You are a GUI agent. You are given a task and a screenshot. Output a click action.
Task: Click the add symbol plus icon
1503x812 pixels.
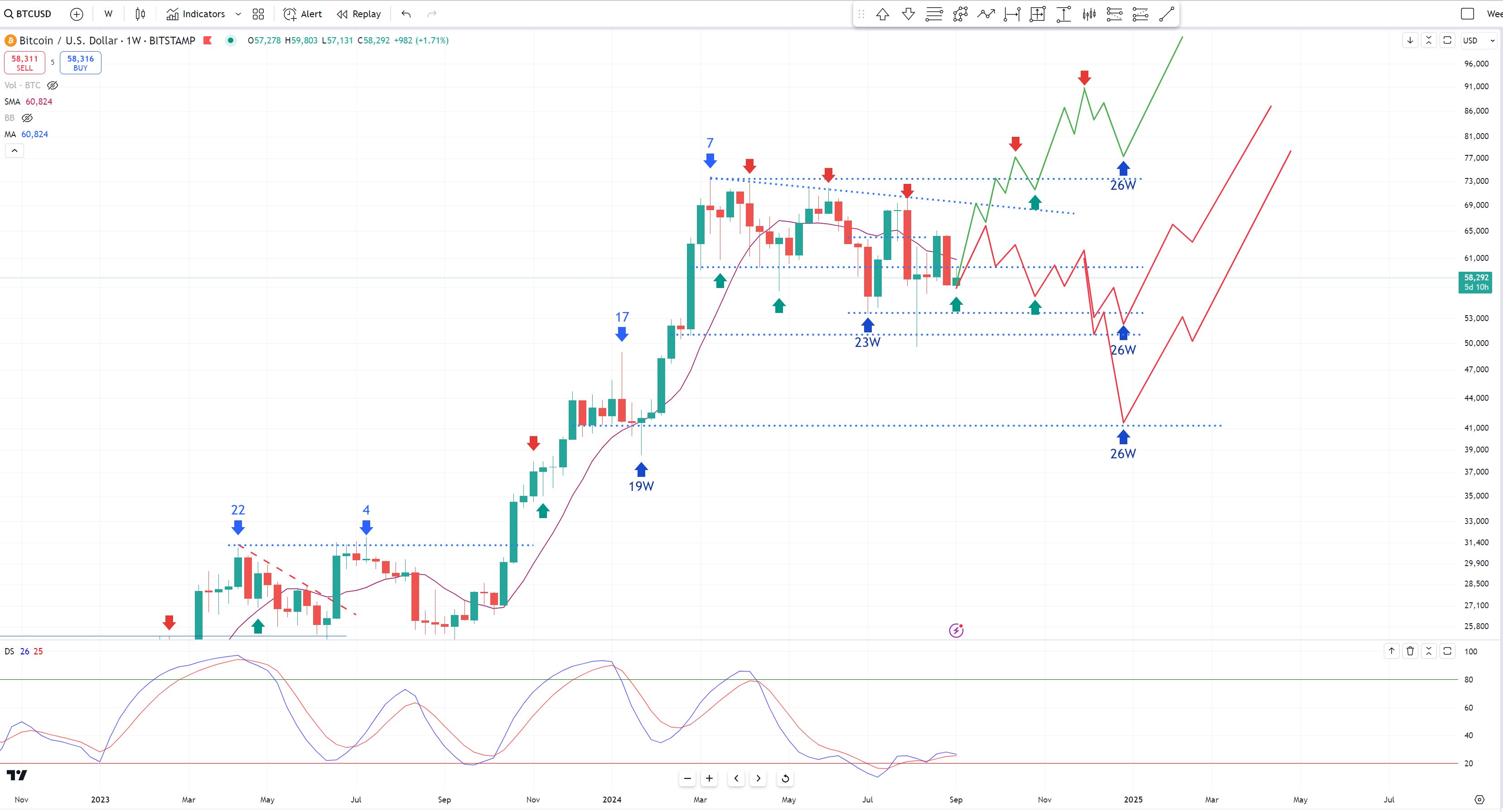click(77, 14)
